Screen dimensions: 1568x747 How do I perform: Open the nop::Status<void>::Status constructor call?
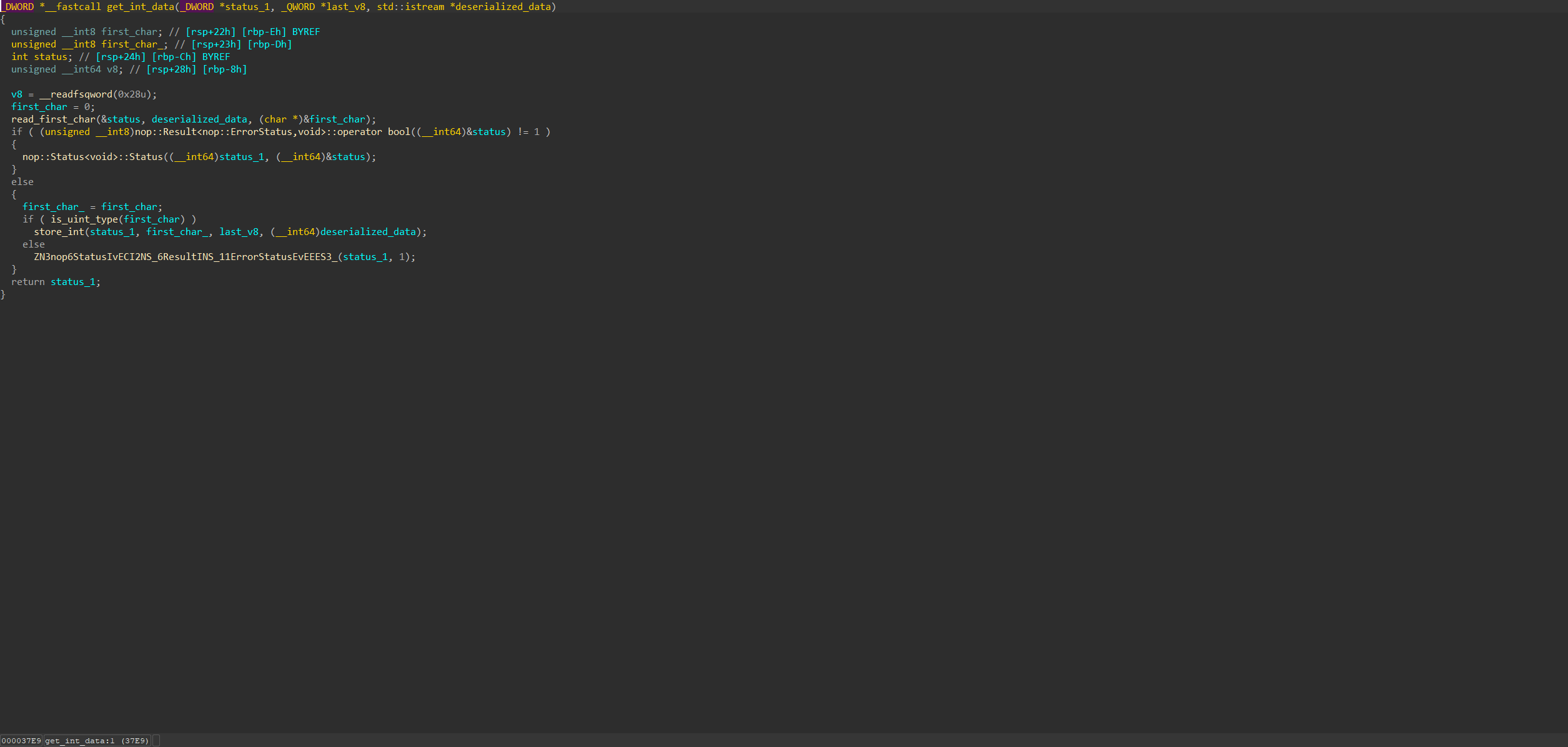click(92, 157)
